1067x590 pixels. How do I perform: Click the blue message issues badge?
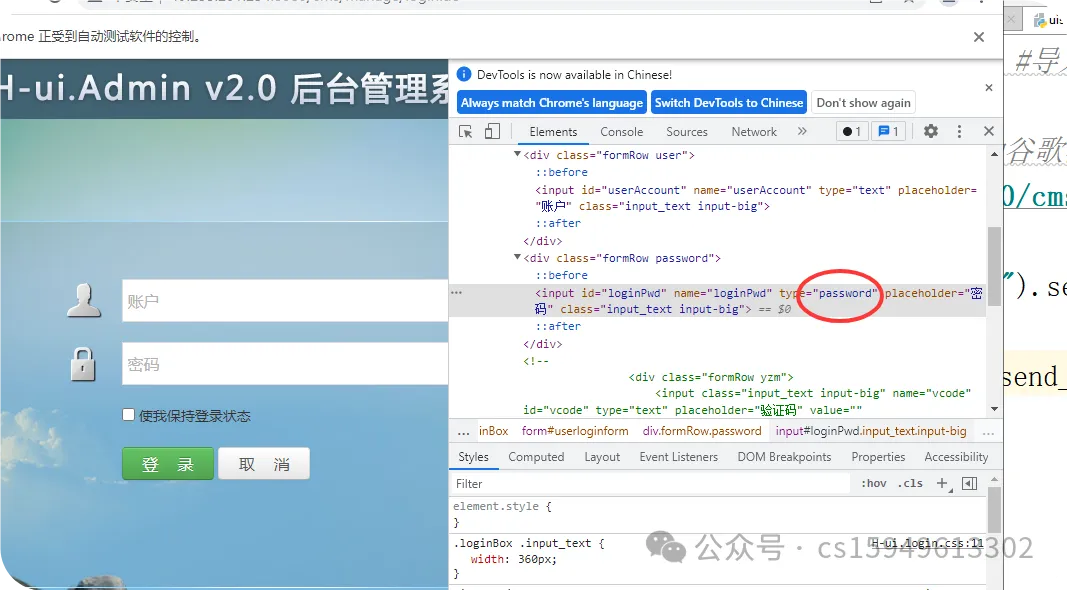pyautogui.click(x=888, y=131)
